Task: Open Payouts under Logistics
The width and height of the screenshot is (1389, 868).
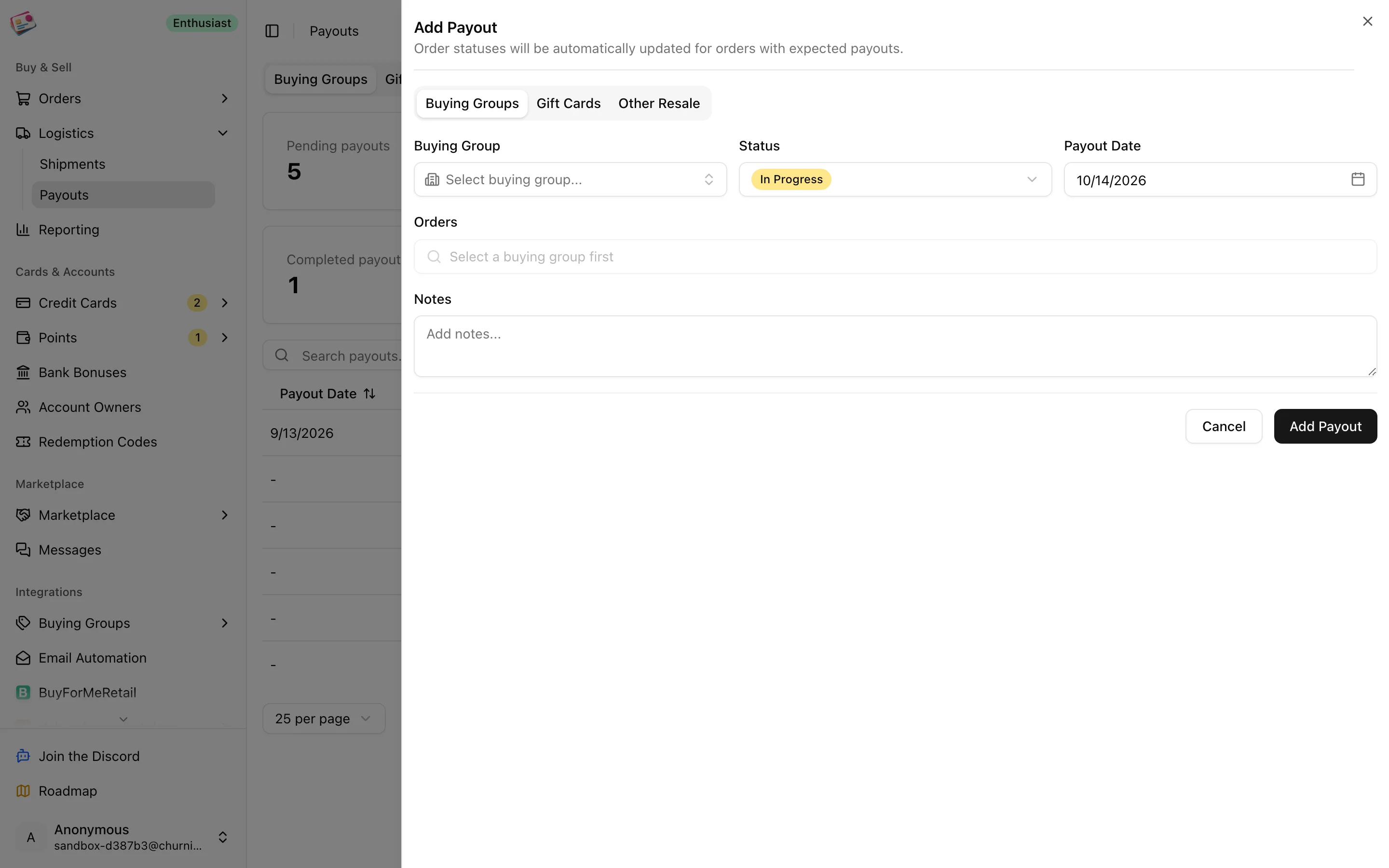Action: 123,195
